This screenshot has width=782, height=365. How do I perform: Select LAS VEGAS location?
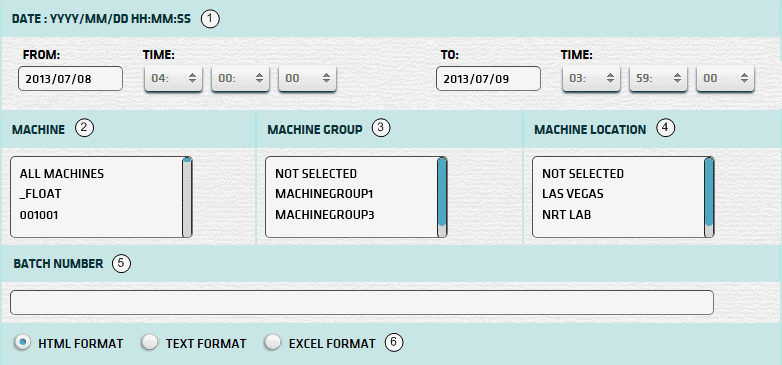tap(573, 194)
